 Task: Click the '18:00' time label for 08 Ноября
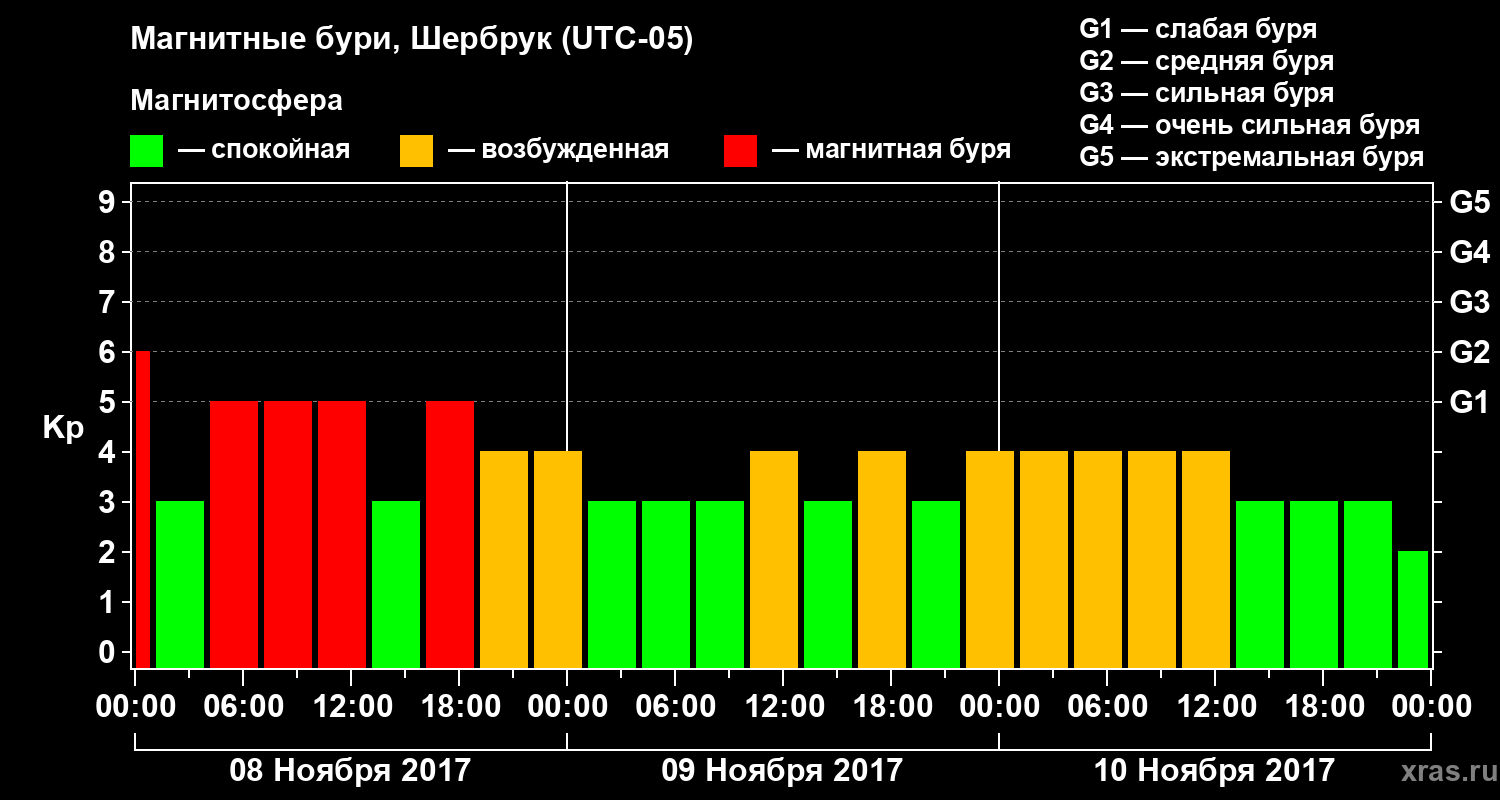[459, 707]
